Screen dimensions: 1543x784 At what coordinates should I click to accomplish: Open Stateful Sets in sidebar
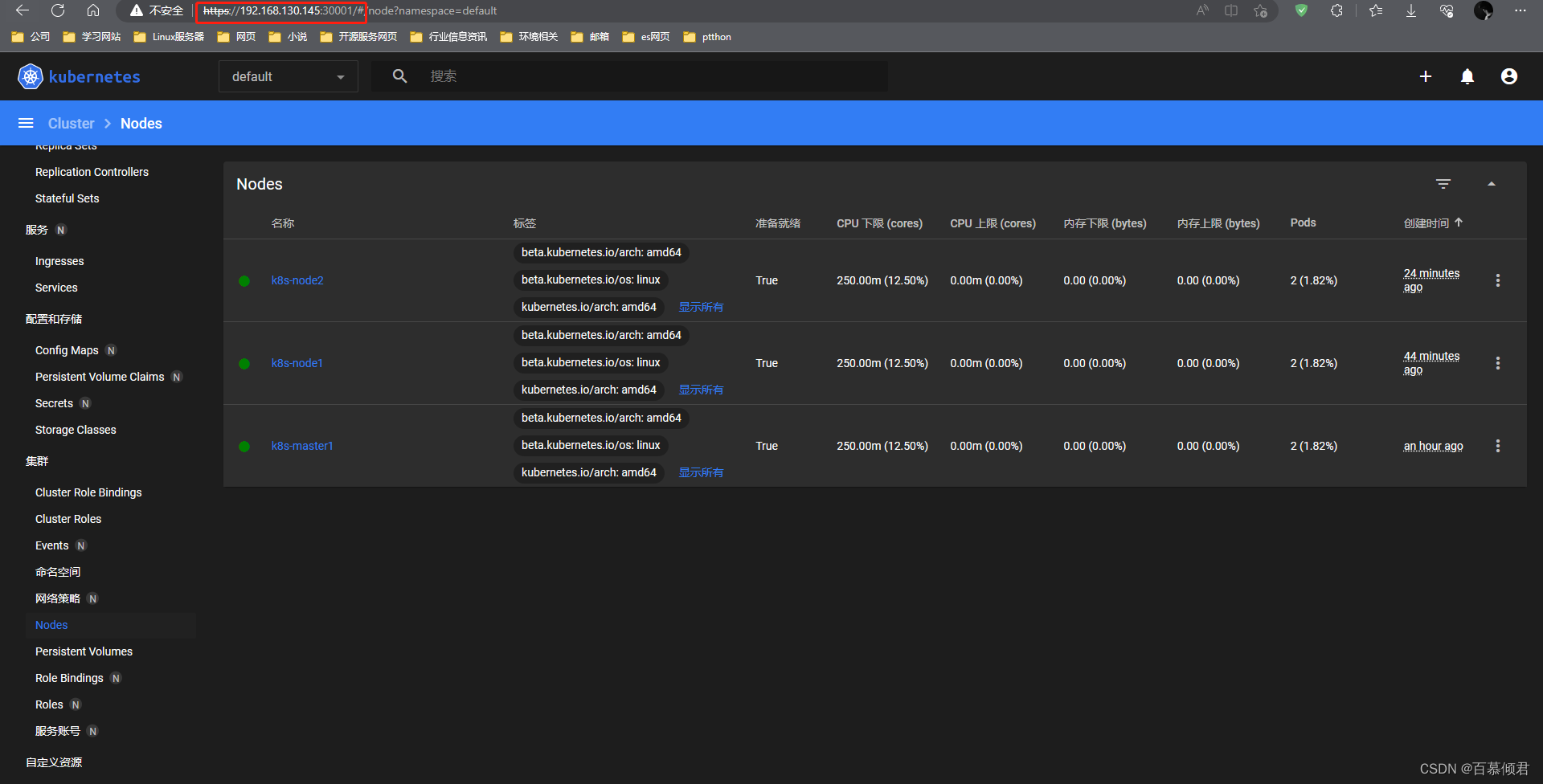tap(68, 198)
